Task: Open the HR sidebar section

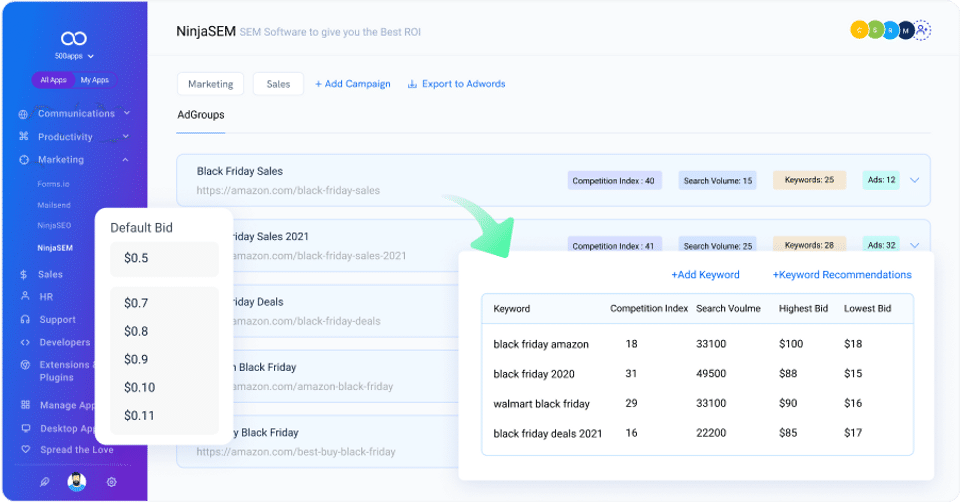Action: click(x=46, y=296)
